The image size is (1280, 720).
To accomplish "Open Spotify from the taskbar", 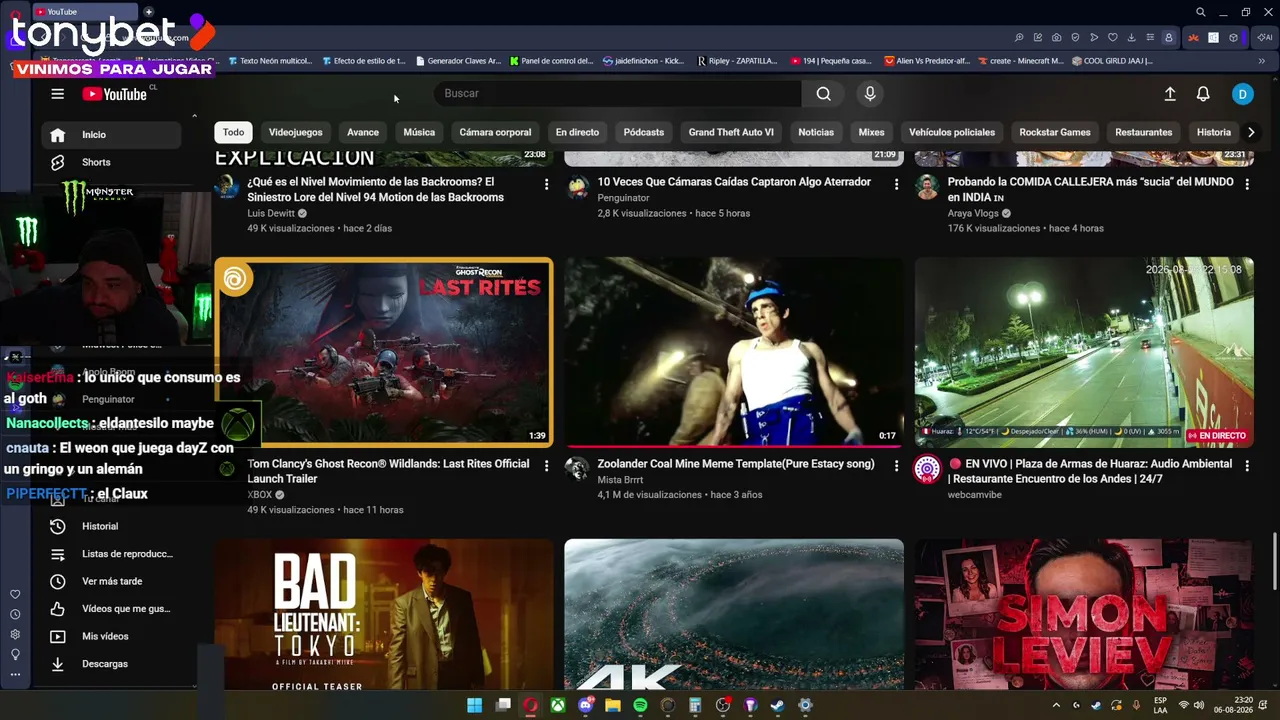I will coord(640,705).
